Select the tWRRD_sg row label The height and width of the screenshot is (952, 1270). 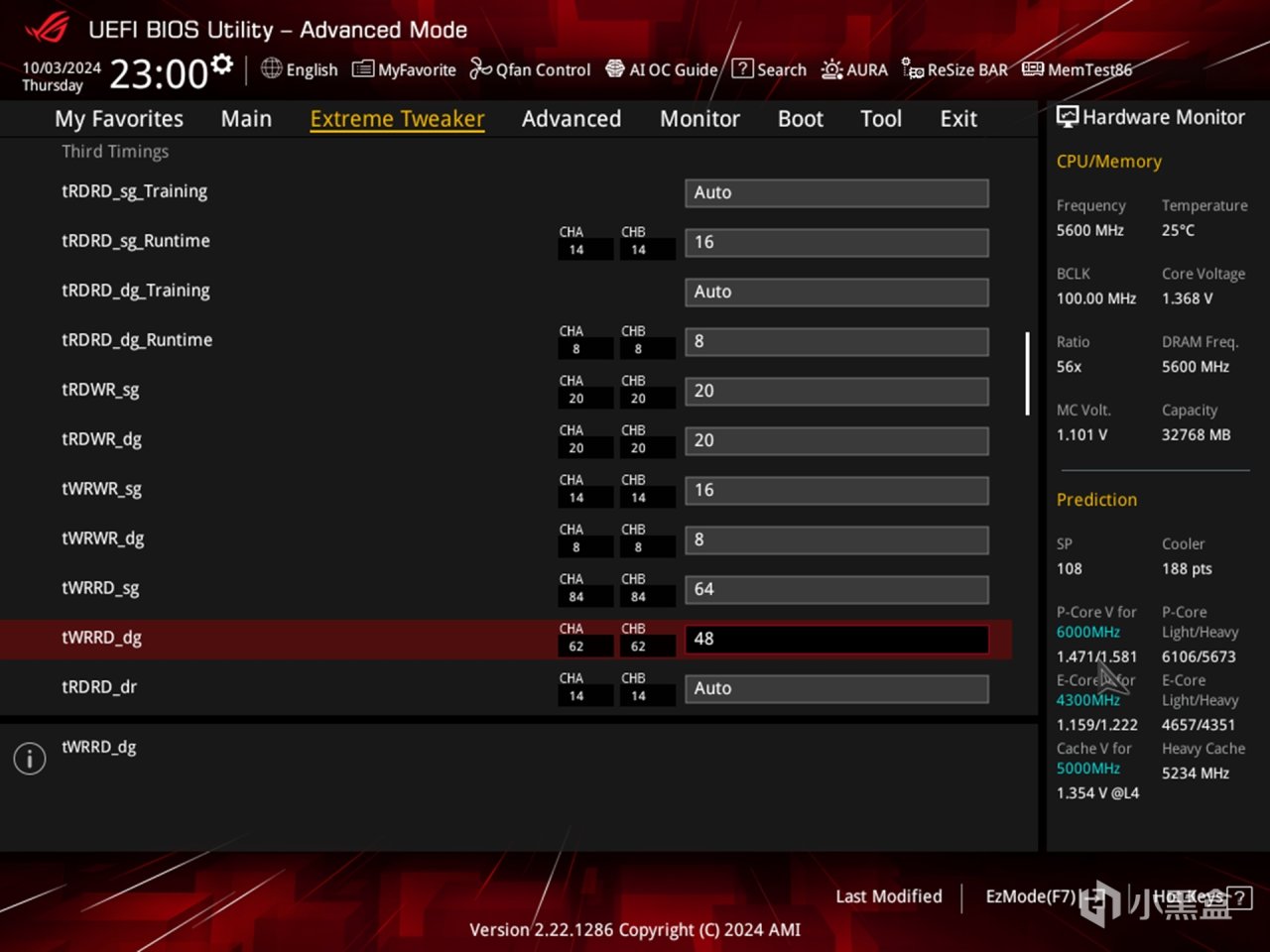coord(100,588)
